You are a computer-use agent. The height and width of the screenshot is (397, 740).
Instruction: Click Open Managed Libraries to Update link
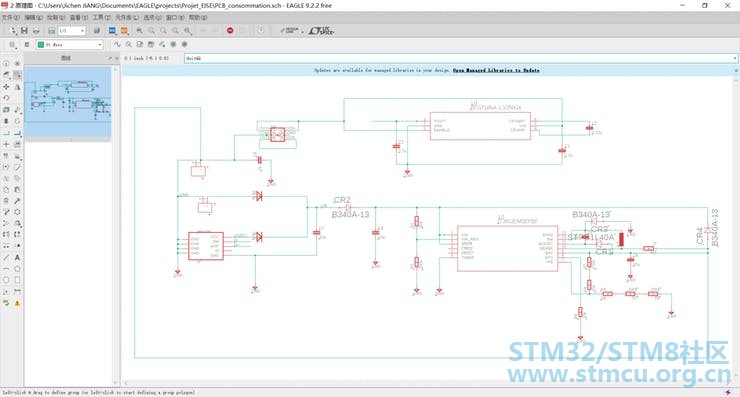point(496,70)
